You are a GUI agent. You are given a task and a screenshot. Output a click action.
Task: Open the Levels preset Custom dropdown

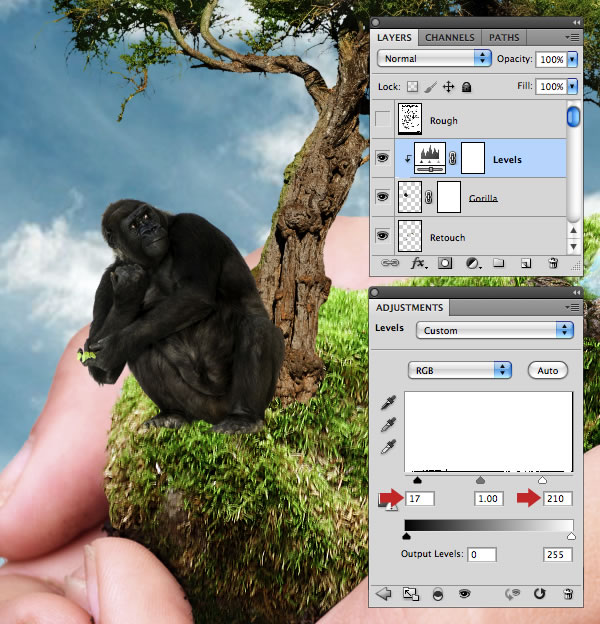495,330
